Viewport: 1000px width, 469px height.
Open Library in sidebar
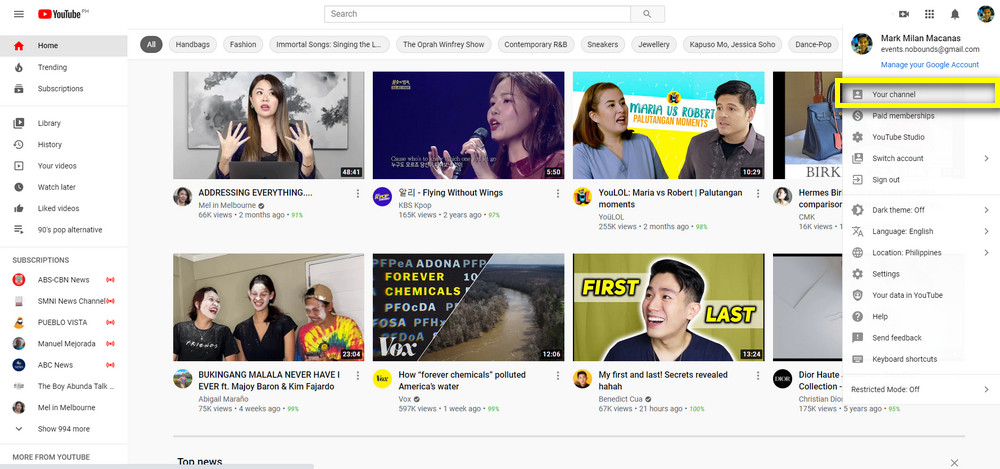[x=64, y=123]
